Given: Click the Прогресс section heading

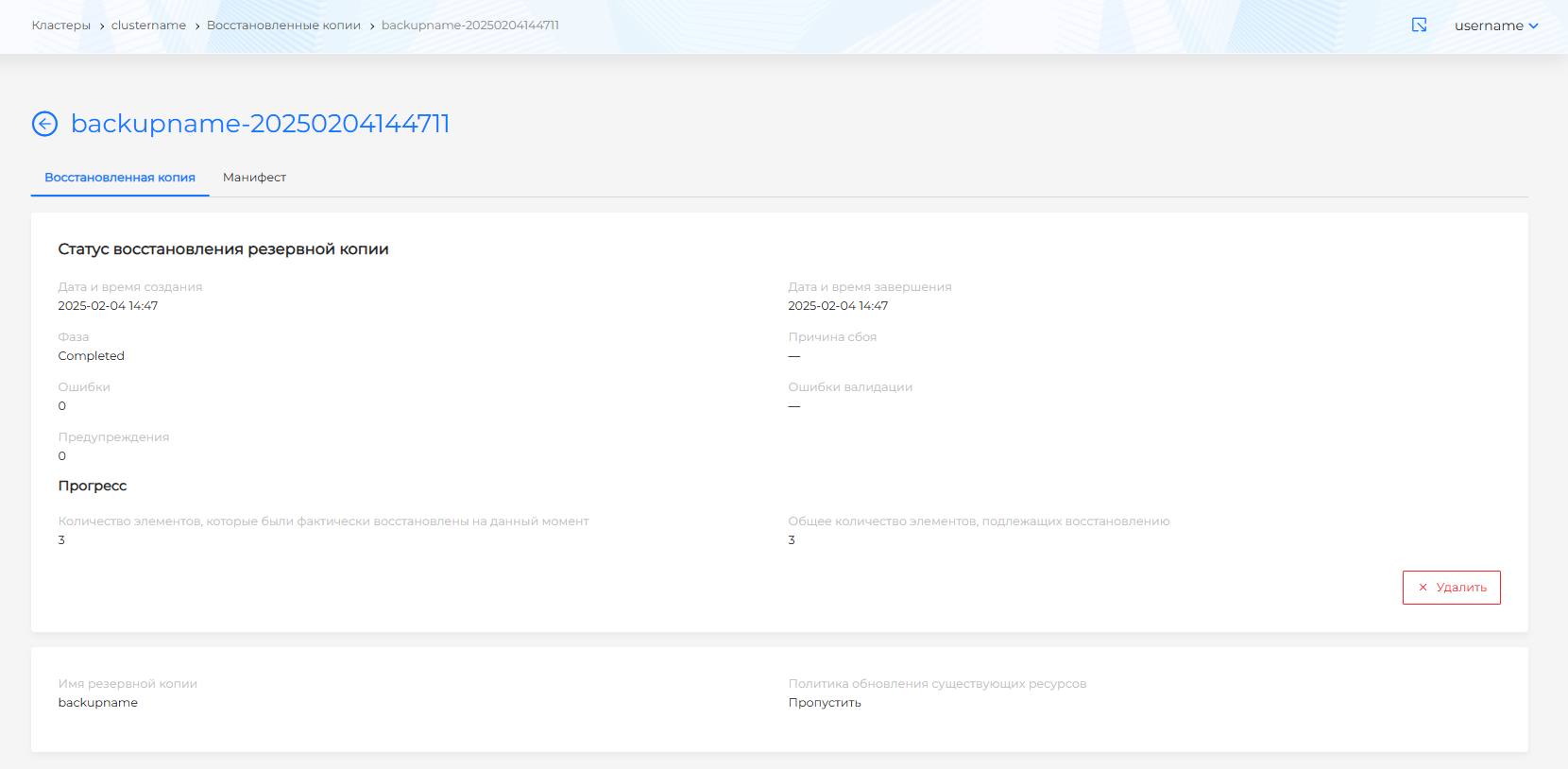Looking at the screenshot, I should tap(93, 486).
